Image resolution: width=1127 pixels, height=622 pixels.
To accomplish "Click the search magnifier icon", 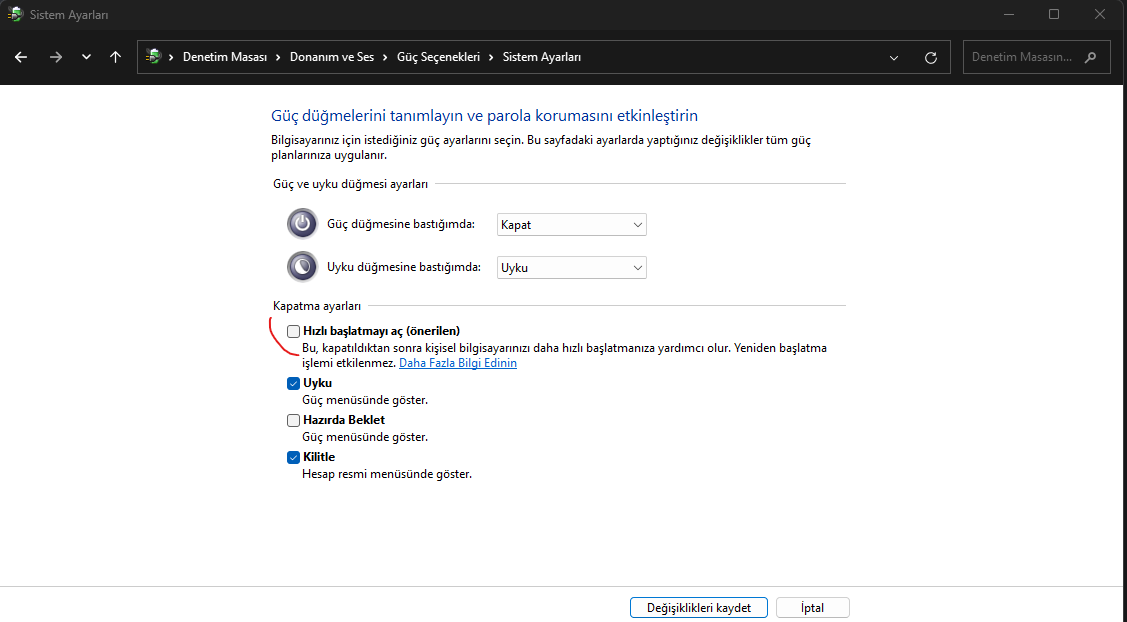I will click(1090, 57).
